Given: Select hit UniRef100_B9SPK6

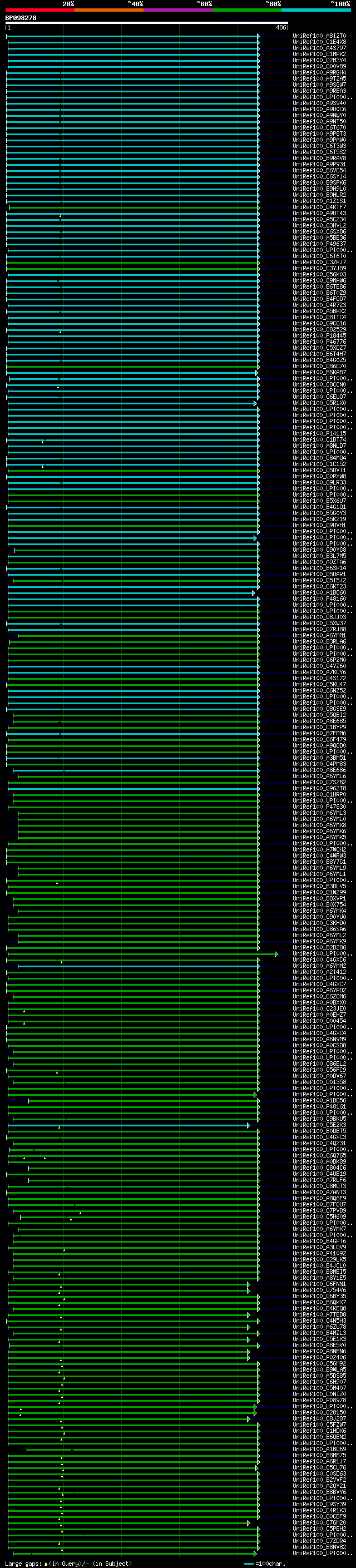Looking at the screenshot, I should click(319, 183).
